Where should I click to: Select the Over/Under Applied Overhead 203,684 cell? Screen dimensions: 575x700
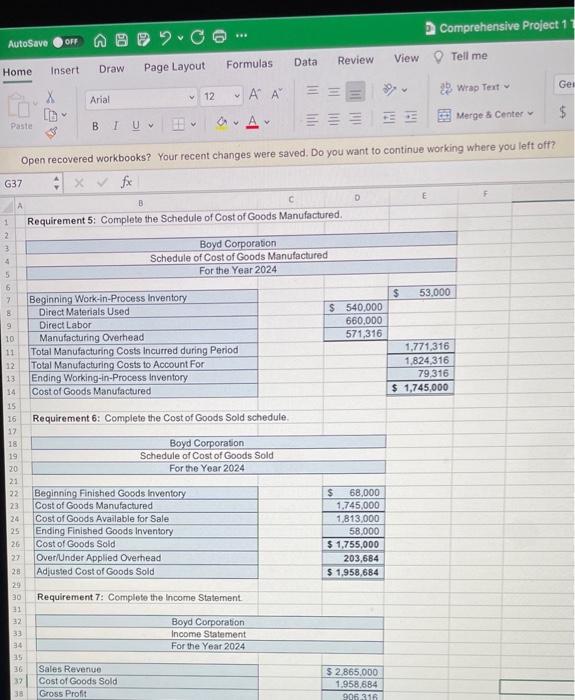353,558
